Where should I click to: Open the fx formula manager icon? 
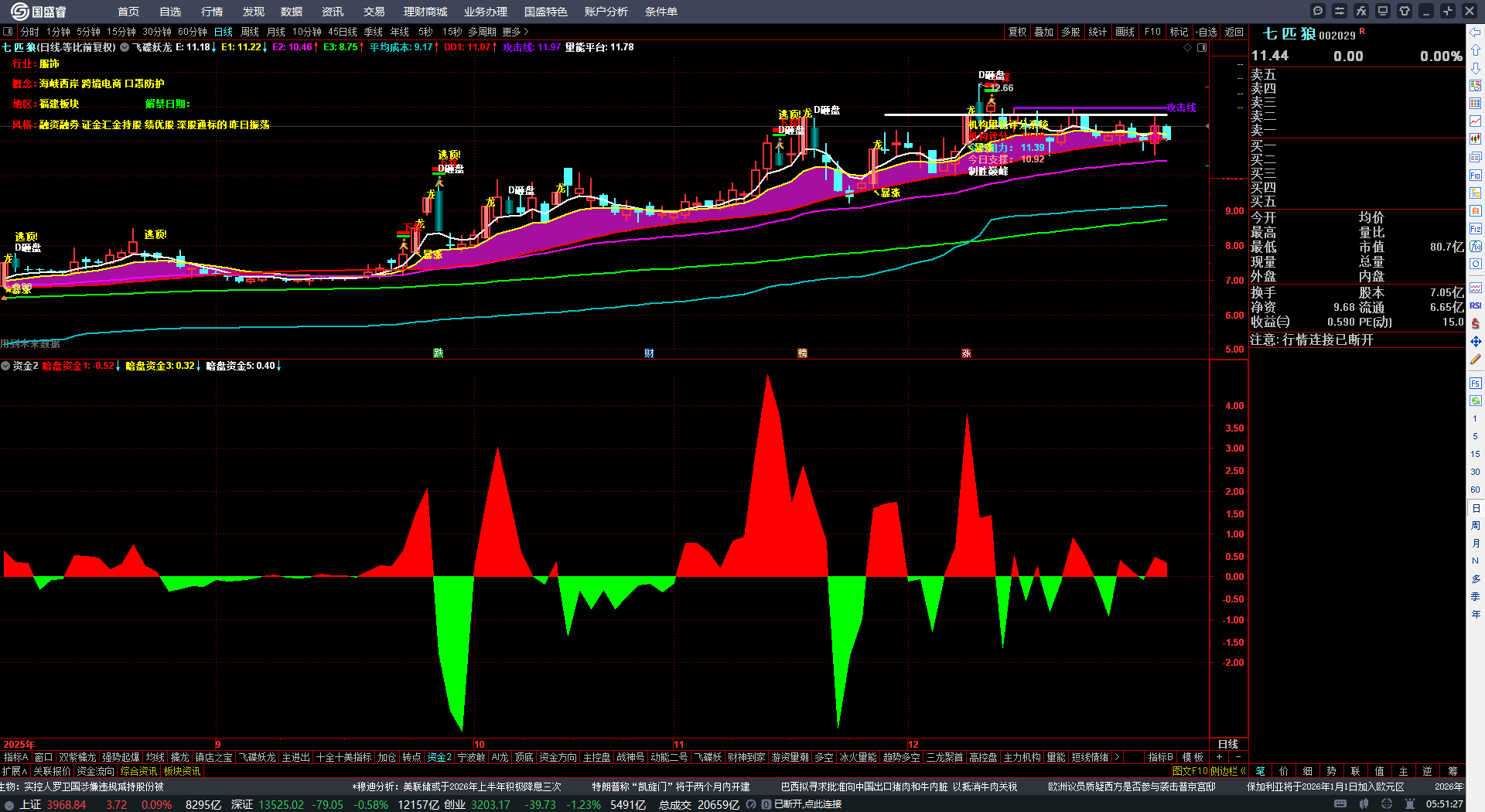coord(1361,11)
